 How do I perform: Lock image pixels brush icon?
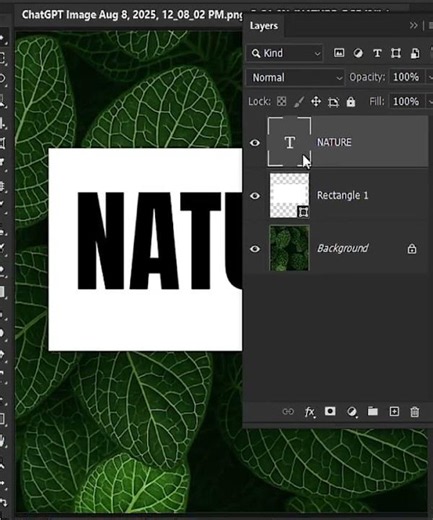pyautogui.click(x=299, y=102)
